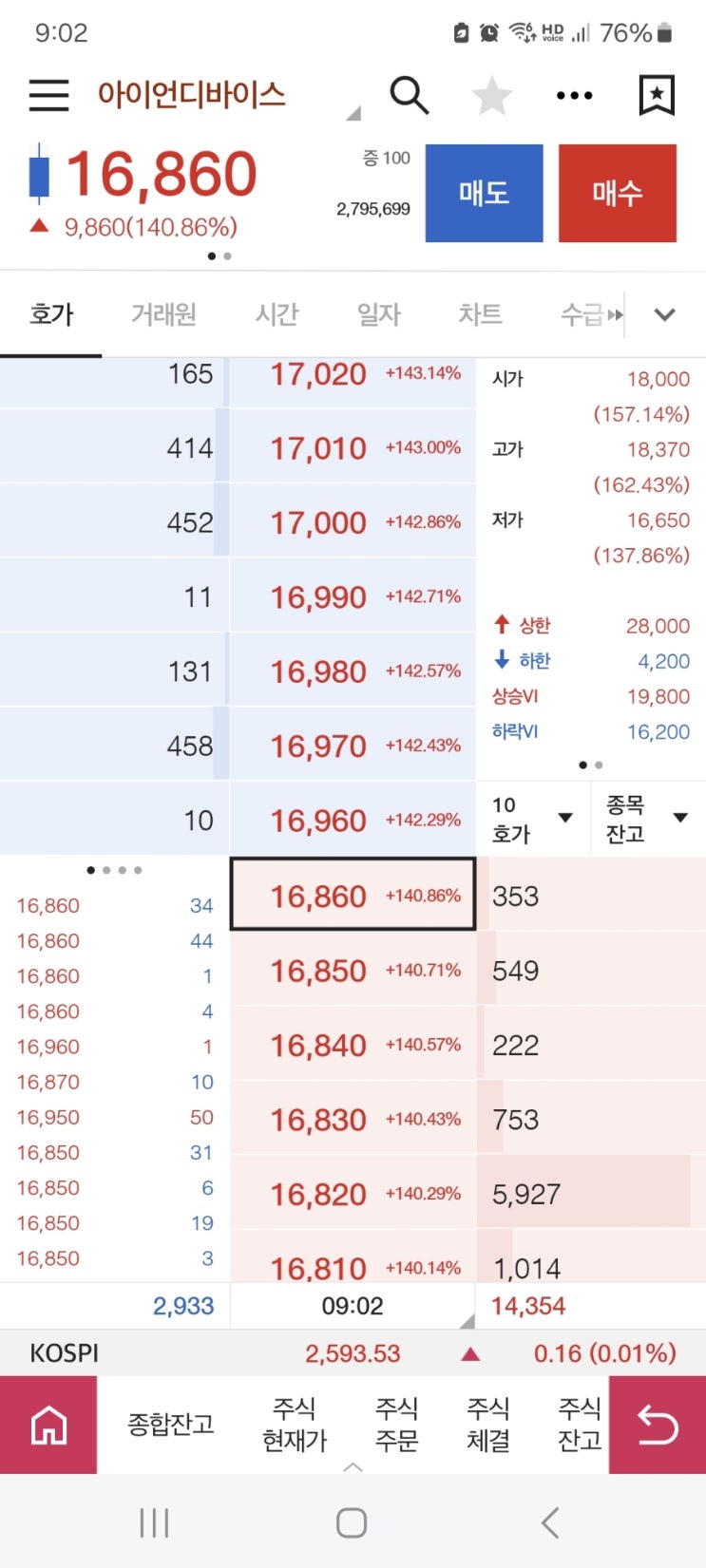Switch to the 차트 tab
The image size is (706, 1568).
[x=480, y=314]
